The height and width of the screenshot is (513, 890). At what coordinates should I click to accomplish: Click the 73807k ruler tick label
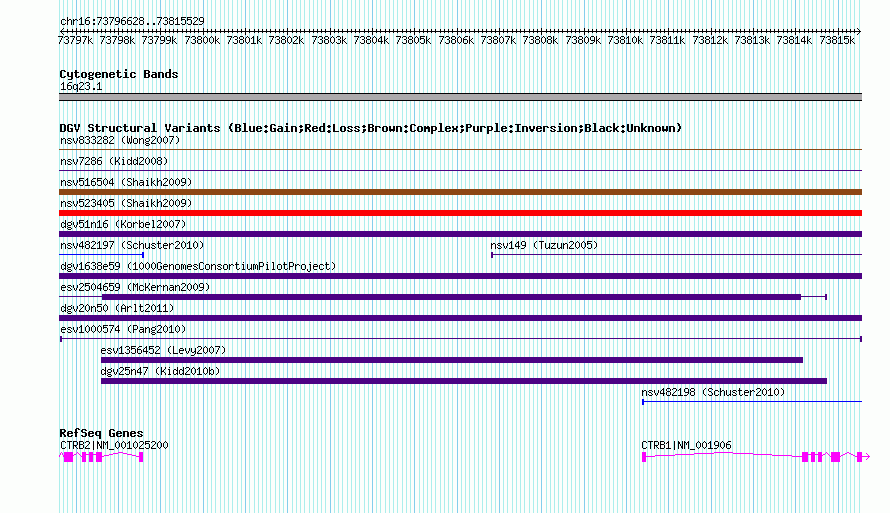coord(498,40)
